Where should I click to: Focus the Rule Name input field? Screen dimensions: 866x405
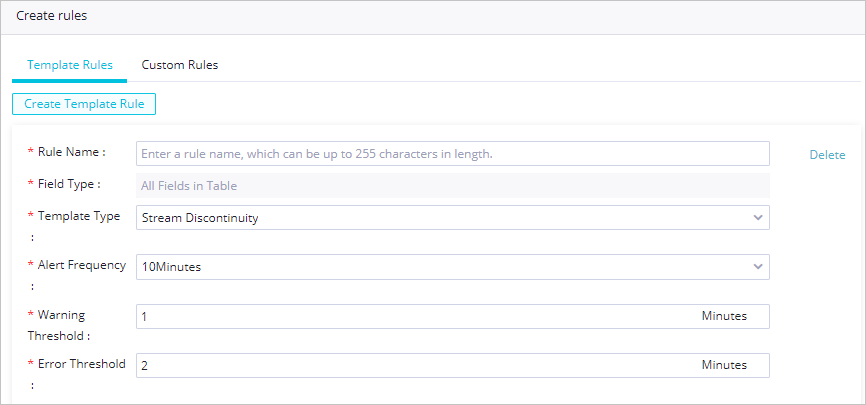click(452, 154)
